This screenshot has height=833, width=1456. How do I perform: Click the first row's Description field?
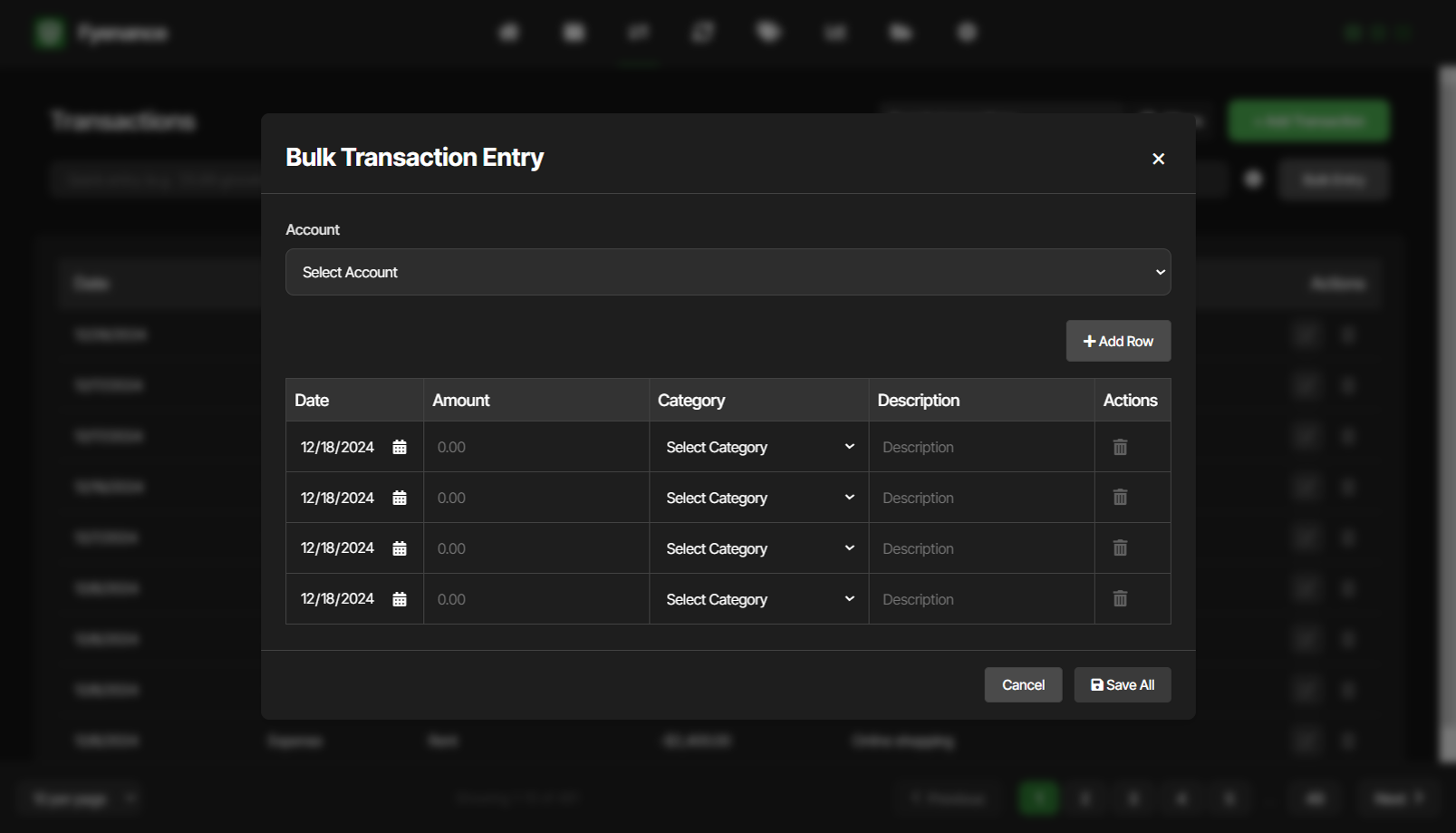click(x=980, y=446)
